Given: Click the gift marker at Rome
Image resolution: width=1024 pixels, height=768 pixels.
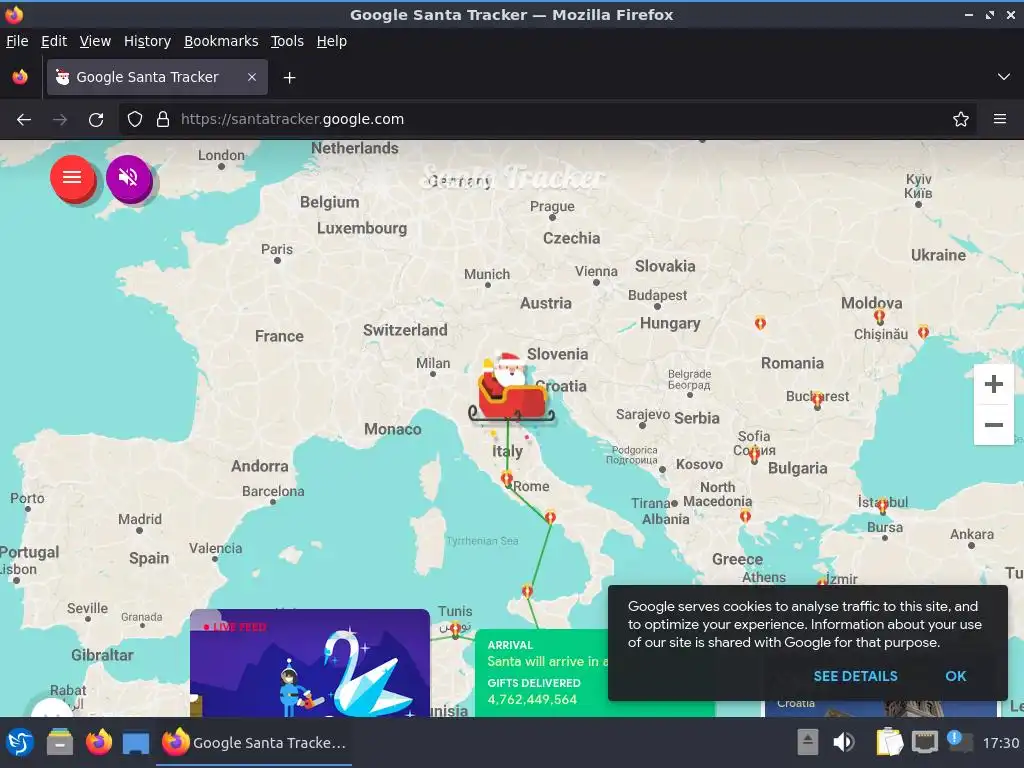Looking at the screenshot, I should (x=507, y=479).
